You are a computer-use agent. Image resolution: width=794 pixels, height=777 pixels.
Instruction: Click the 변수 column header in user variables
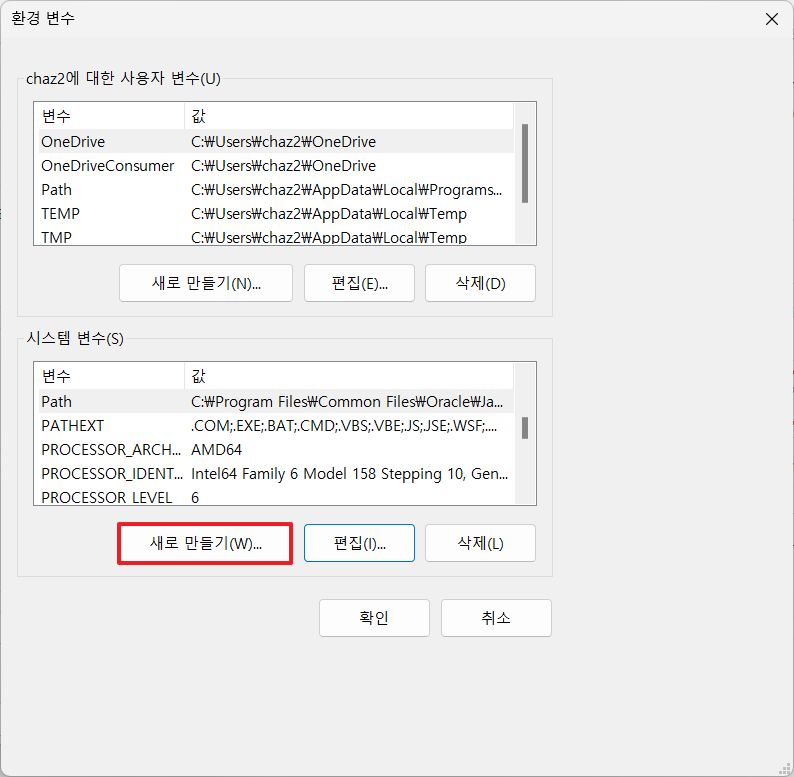[x=111, y=116]
